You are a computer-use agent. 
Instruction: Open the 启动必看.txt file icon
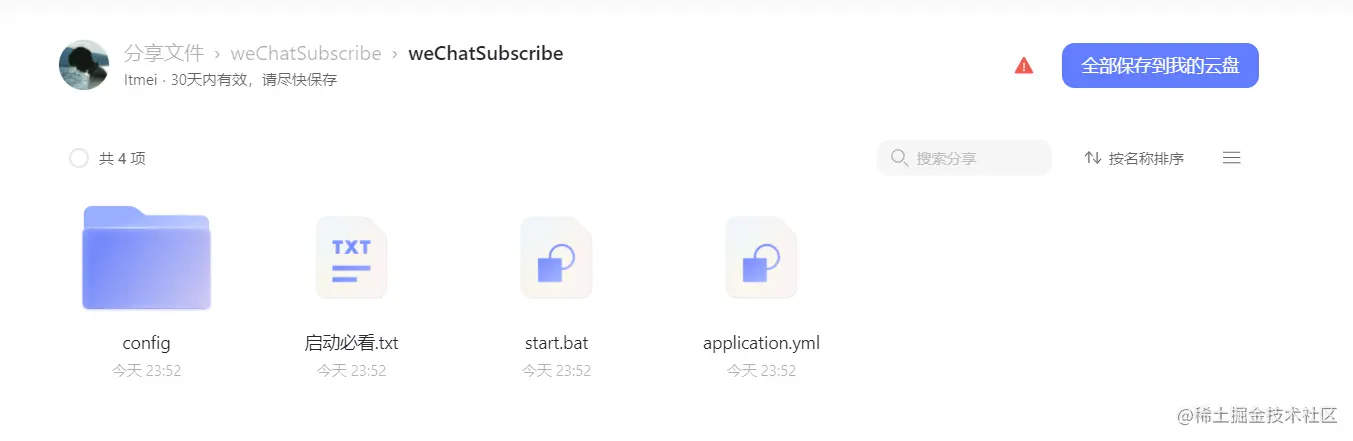[x=351, y=257]
